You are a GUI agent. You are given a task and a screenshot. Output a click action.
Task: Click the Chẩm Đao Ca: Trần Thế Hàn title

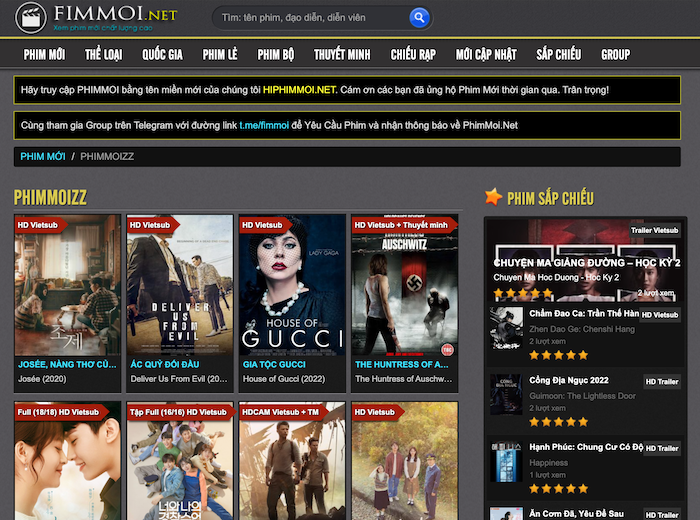coord(584,313)
